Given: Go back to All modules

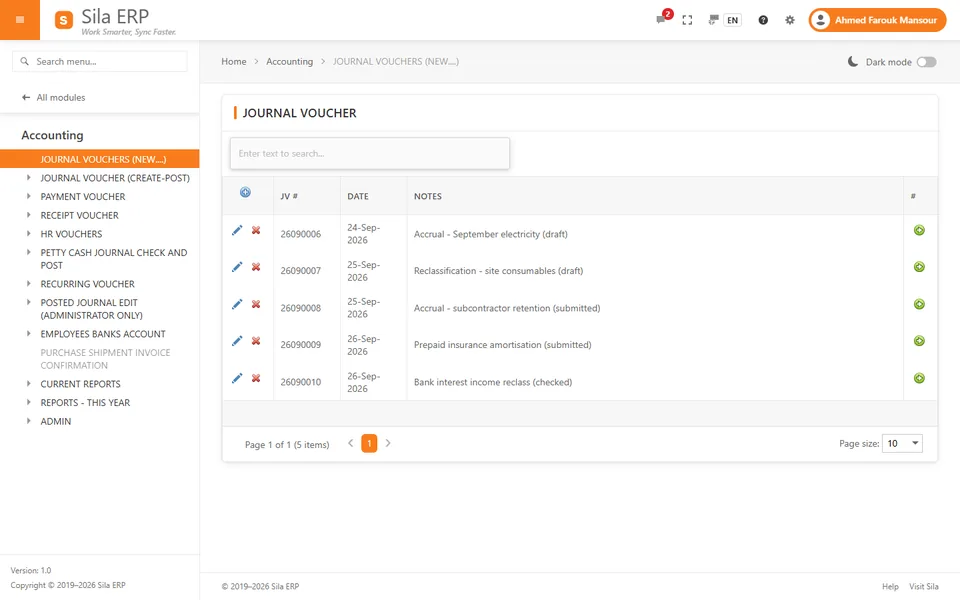Looking at the screenshot, I should pos(54,97).
